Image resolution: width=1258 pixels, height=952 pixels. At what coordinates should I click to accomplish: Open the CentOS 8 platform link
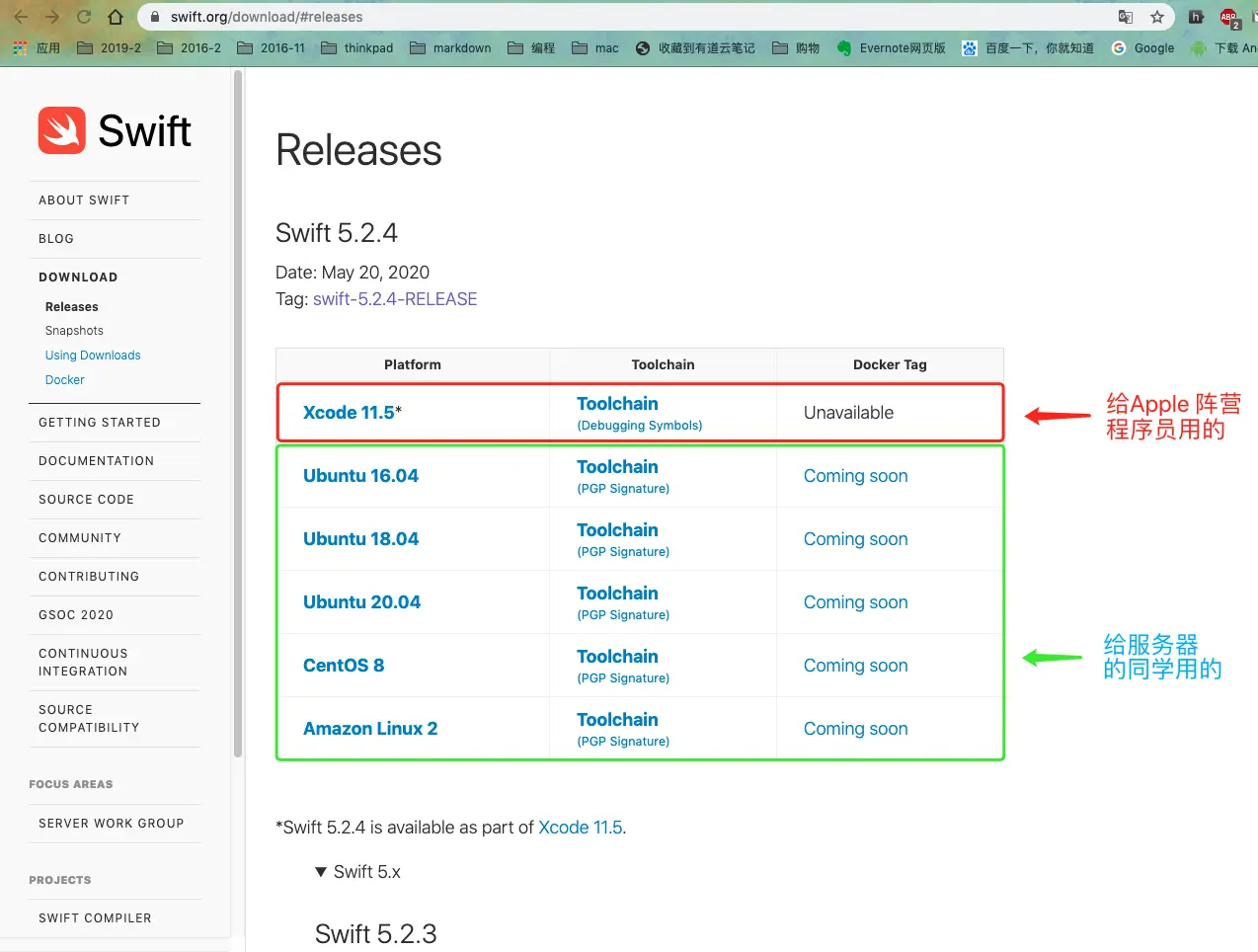(344, 666)
